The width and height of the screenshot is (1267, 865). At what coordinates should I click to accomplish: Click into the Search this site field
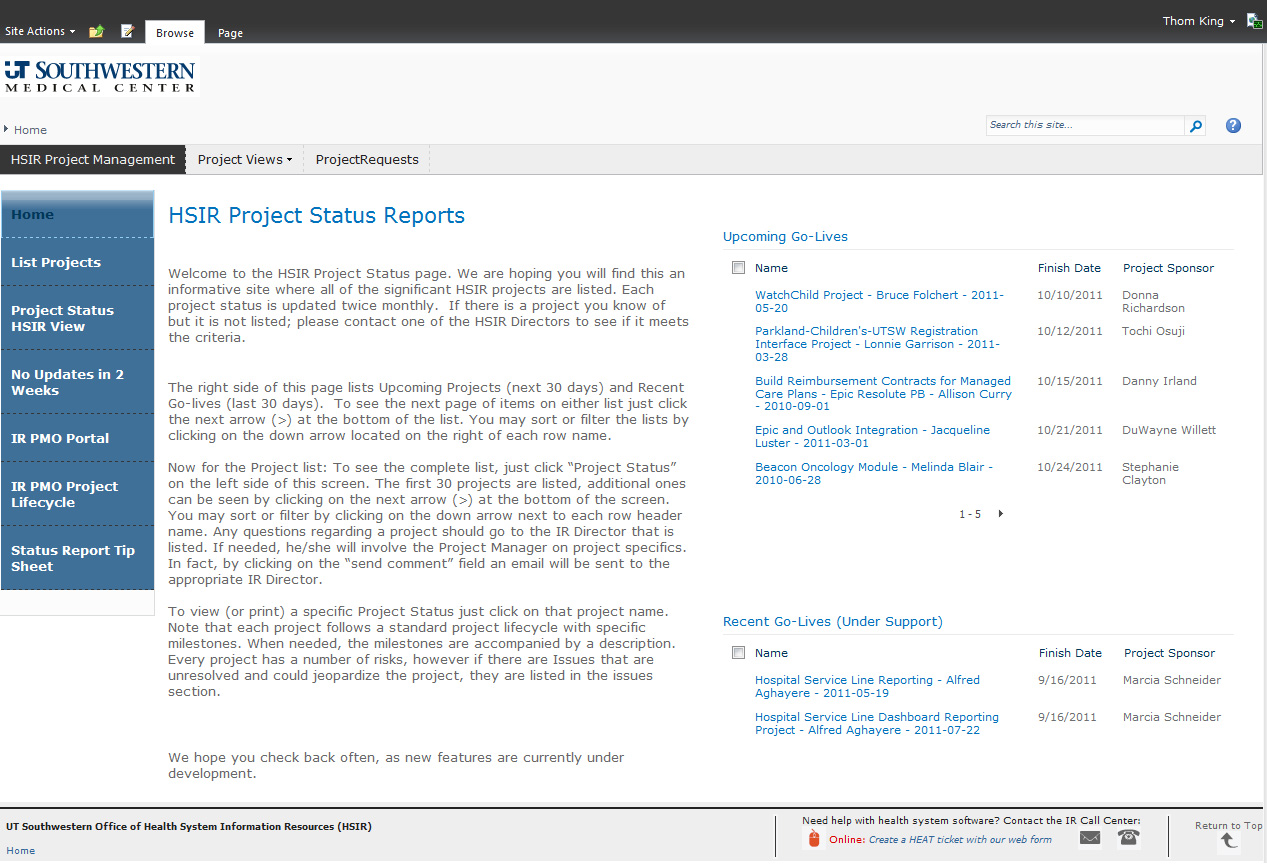pos(1084,125)
